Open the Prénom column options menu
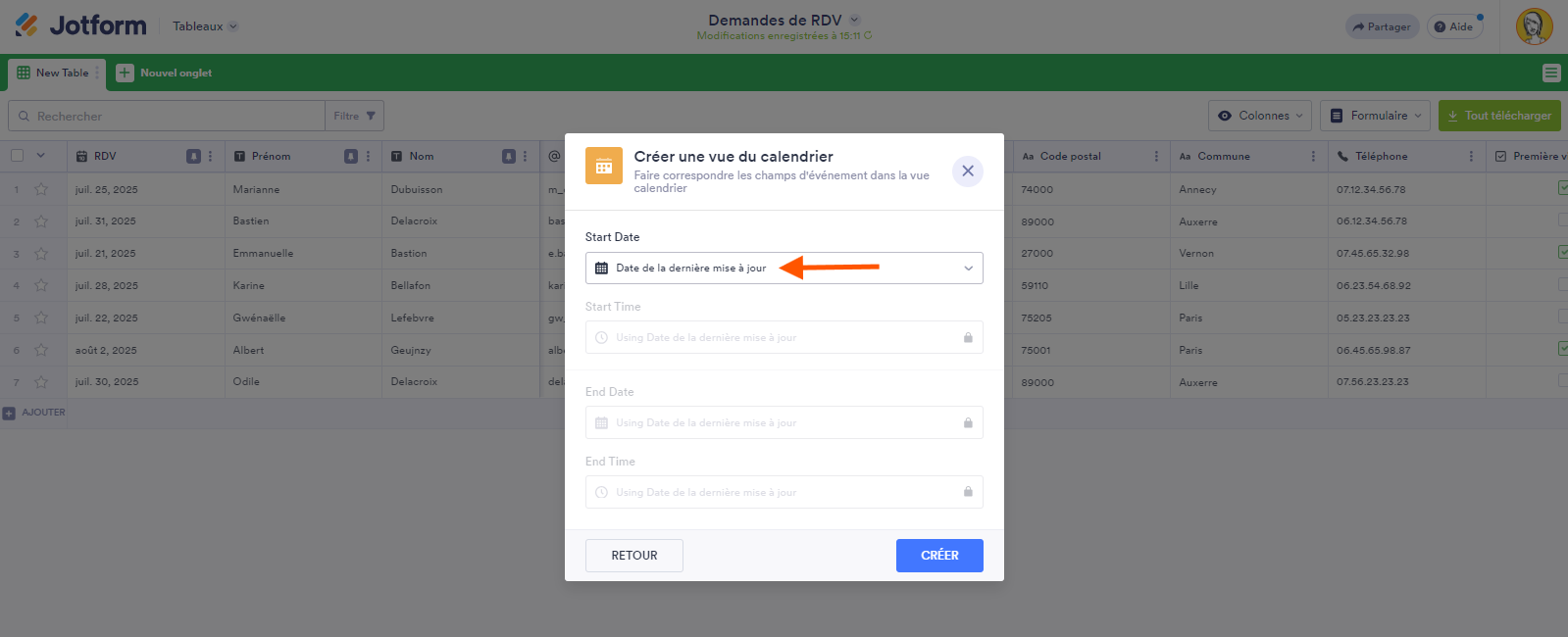The width and height of the screenshot is (1568, 637). tap(368, 156)
